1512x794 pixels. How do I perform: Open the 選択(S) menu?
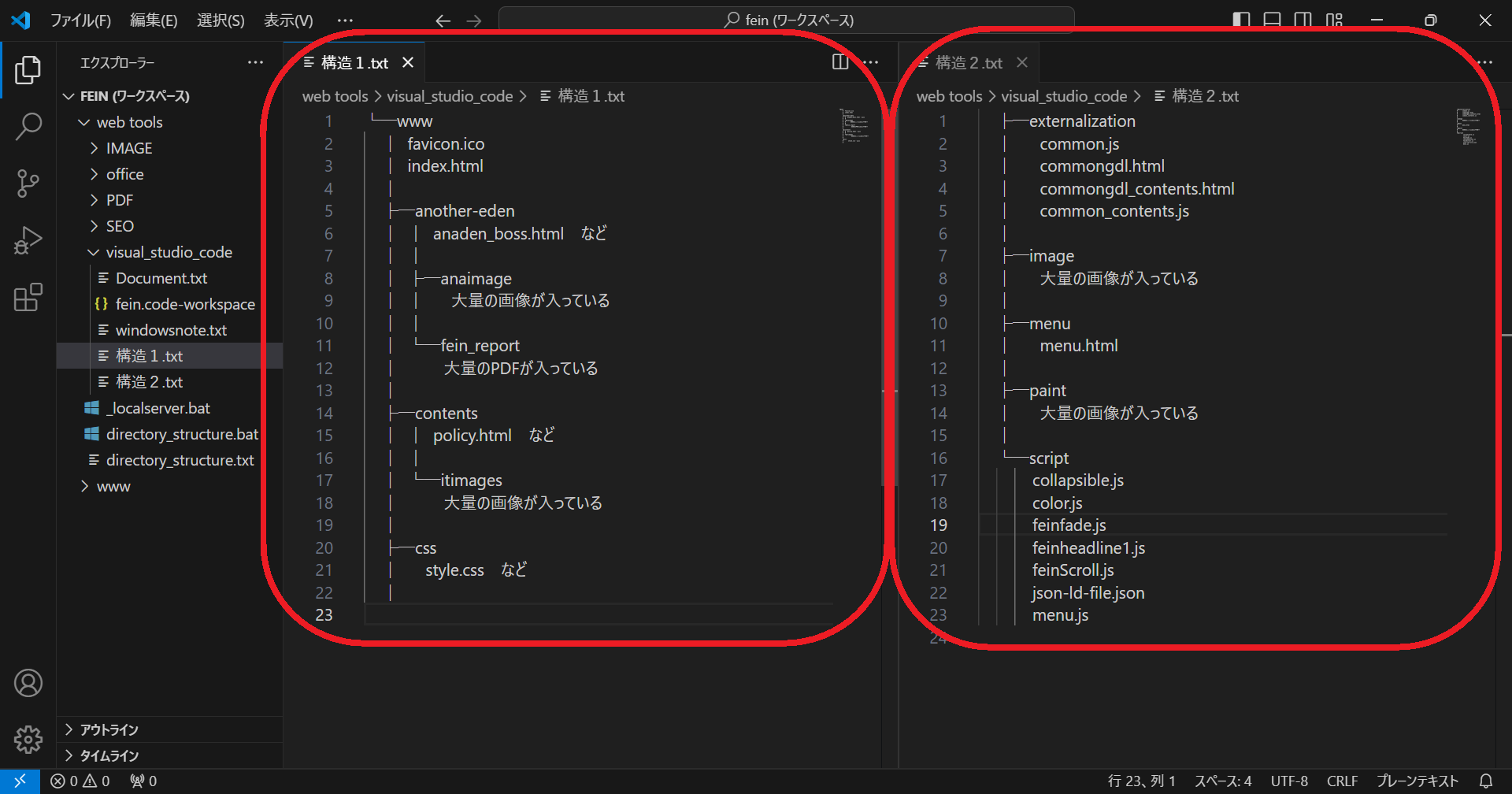click(x=220, y=20)
